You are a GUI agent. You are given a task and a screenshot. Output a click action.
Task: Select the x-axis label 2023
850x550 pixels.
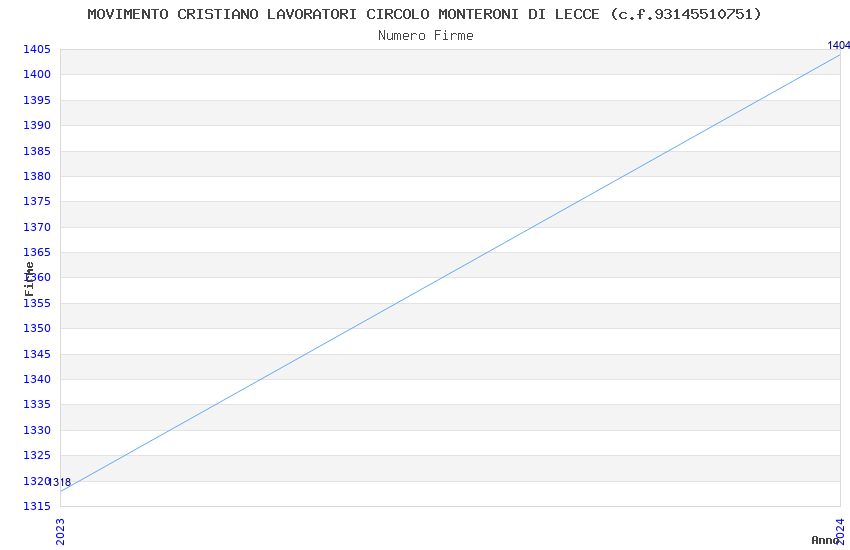(x=60, y=532)
